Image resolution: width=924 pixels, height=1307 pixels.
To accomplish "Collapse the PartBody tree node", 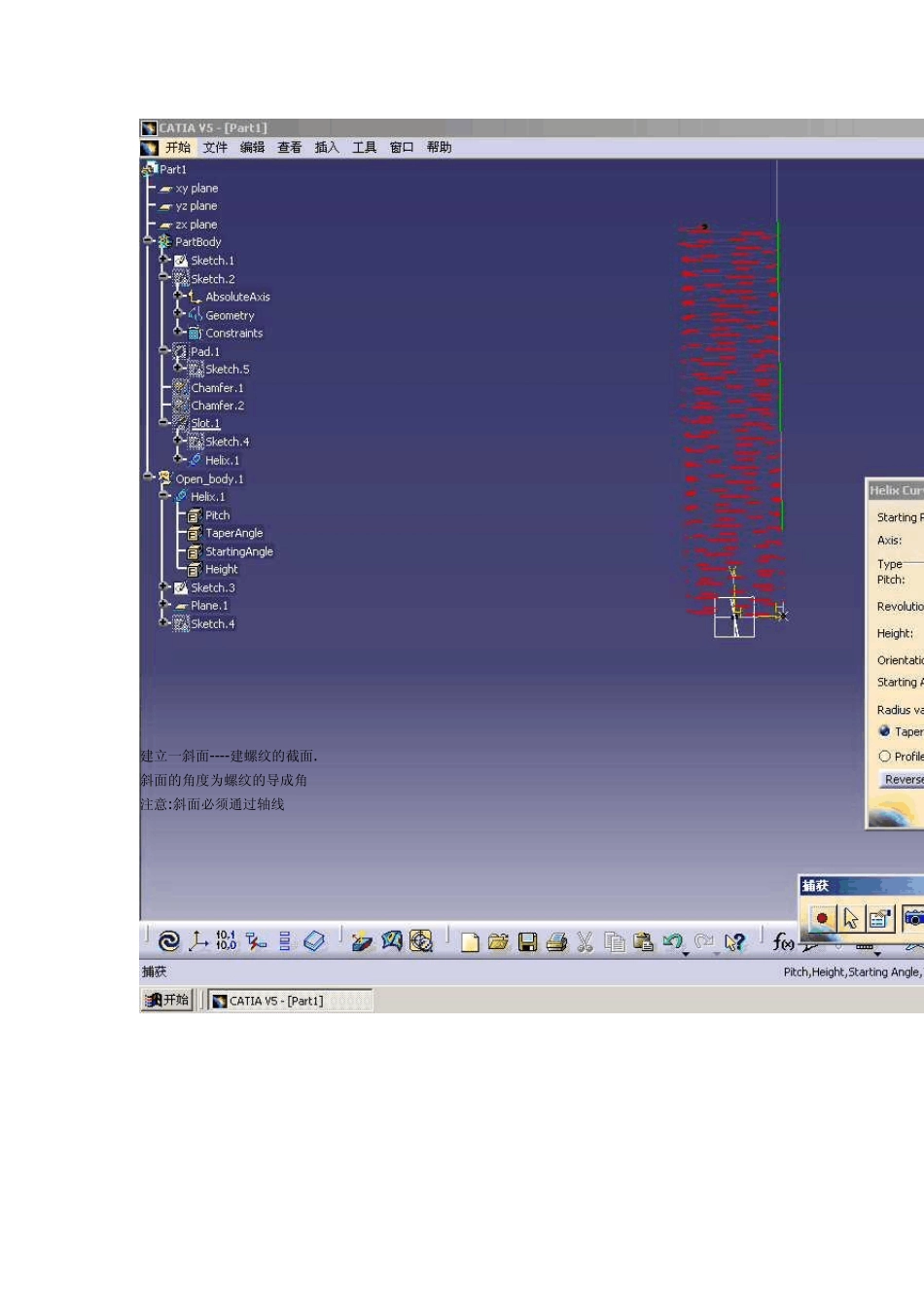I will [x=149, y=241].
